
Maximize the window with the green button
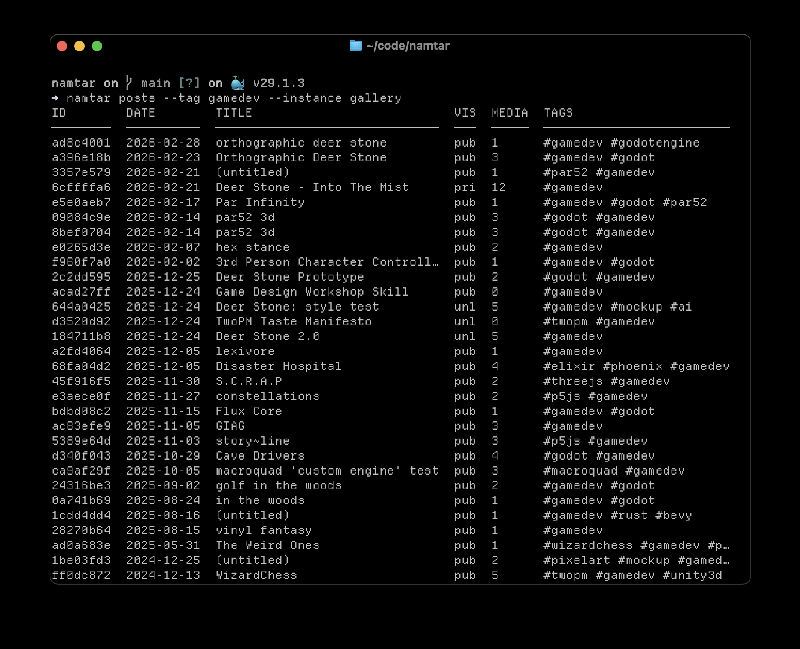[97, 45]
